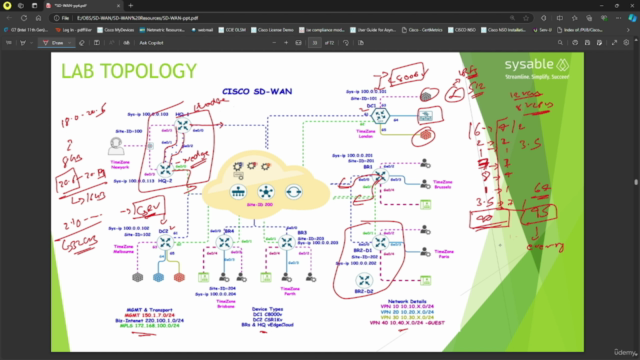Screen dimensions: 640x360
Task: Save the PDF as a copy
Action: click(599, 43)
